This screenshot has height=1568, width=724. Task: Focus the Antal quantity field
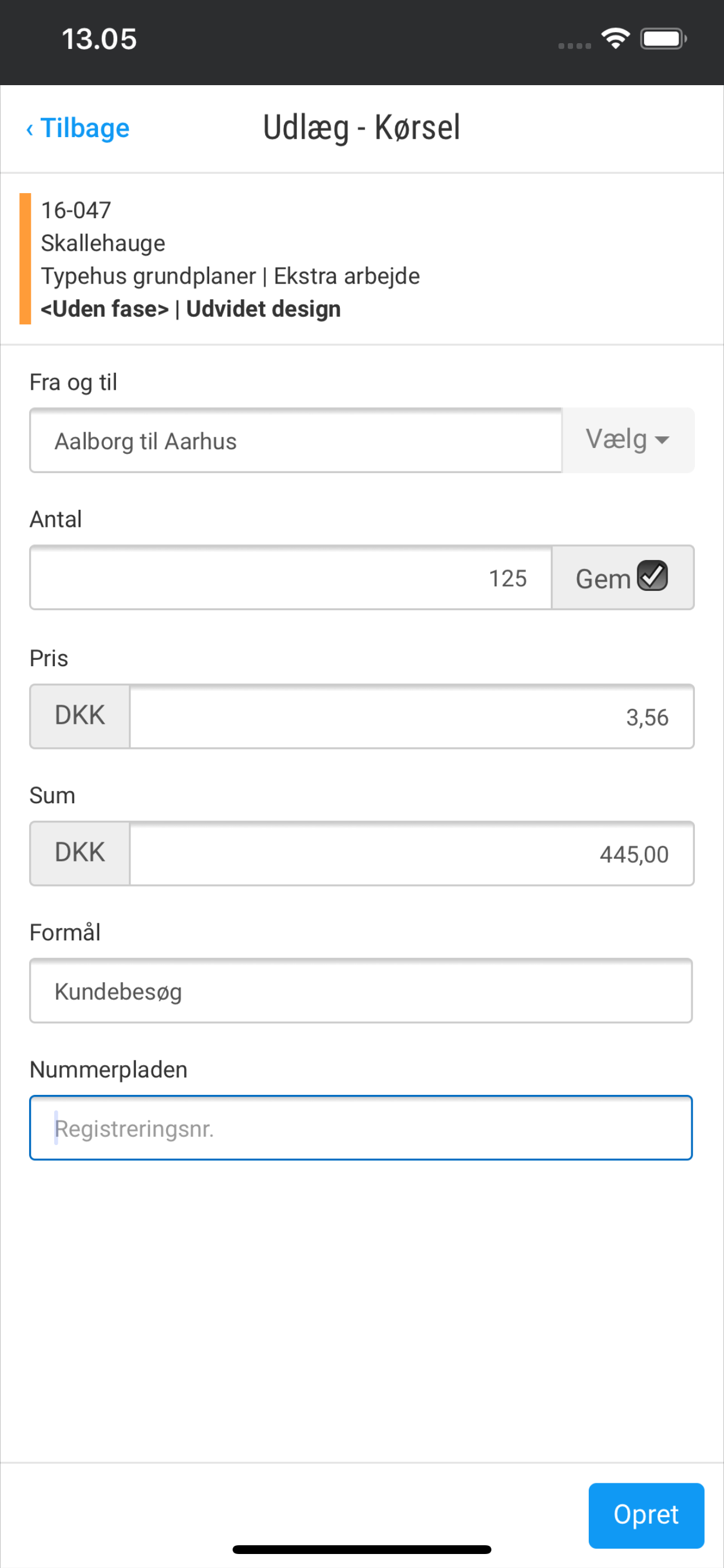click(x=291, y=577)
